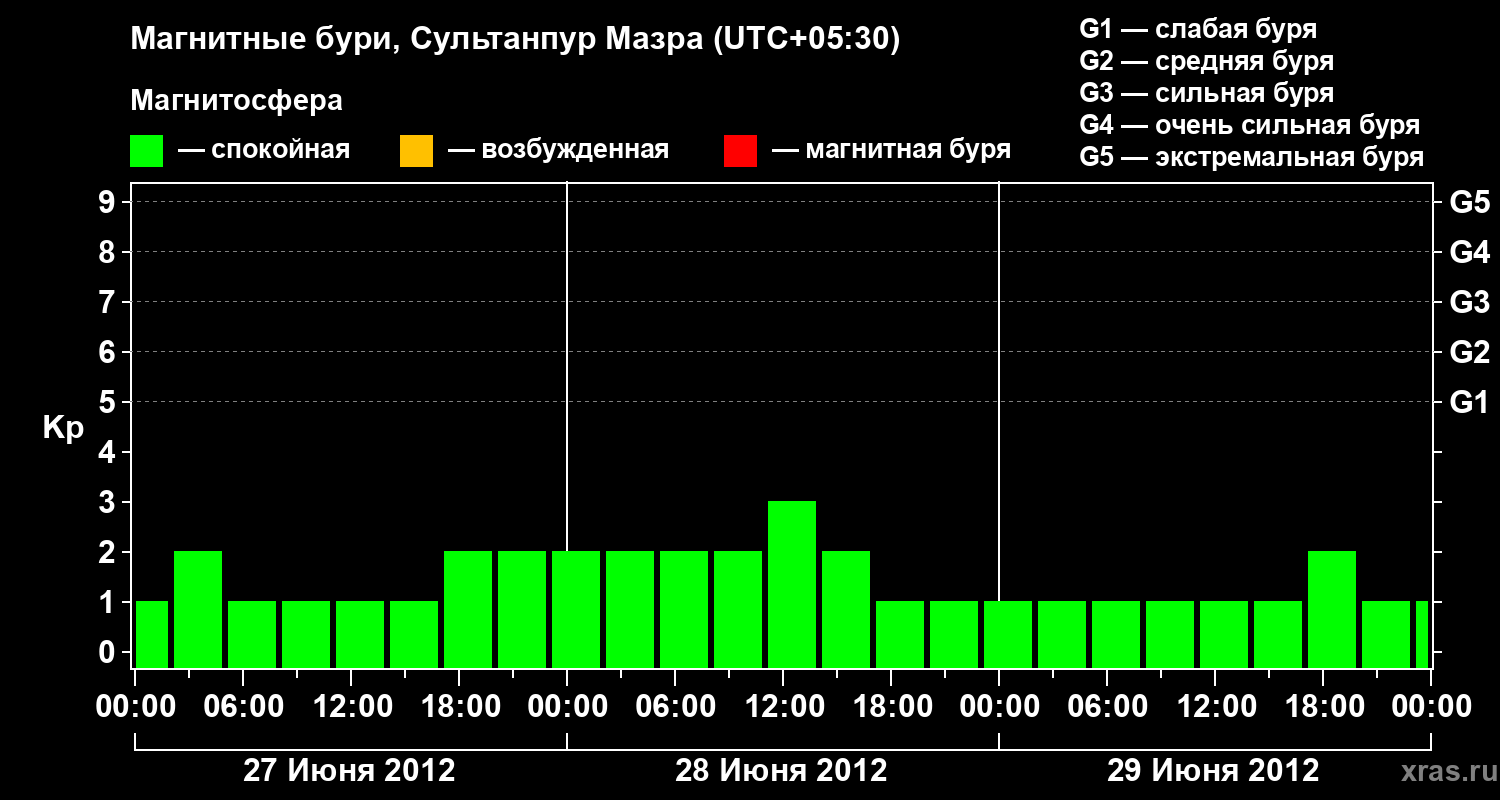Click the date label '29 Июня 2012'
Viewport: 1500px width, 800px height.
[x=1214, y=771]
